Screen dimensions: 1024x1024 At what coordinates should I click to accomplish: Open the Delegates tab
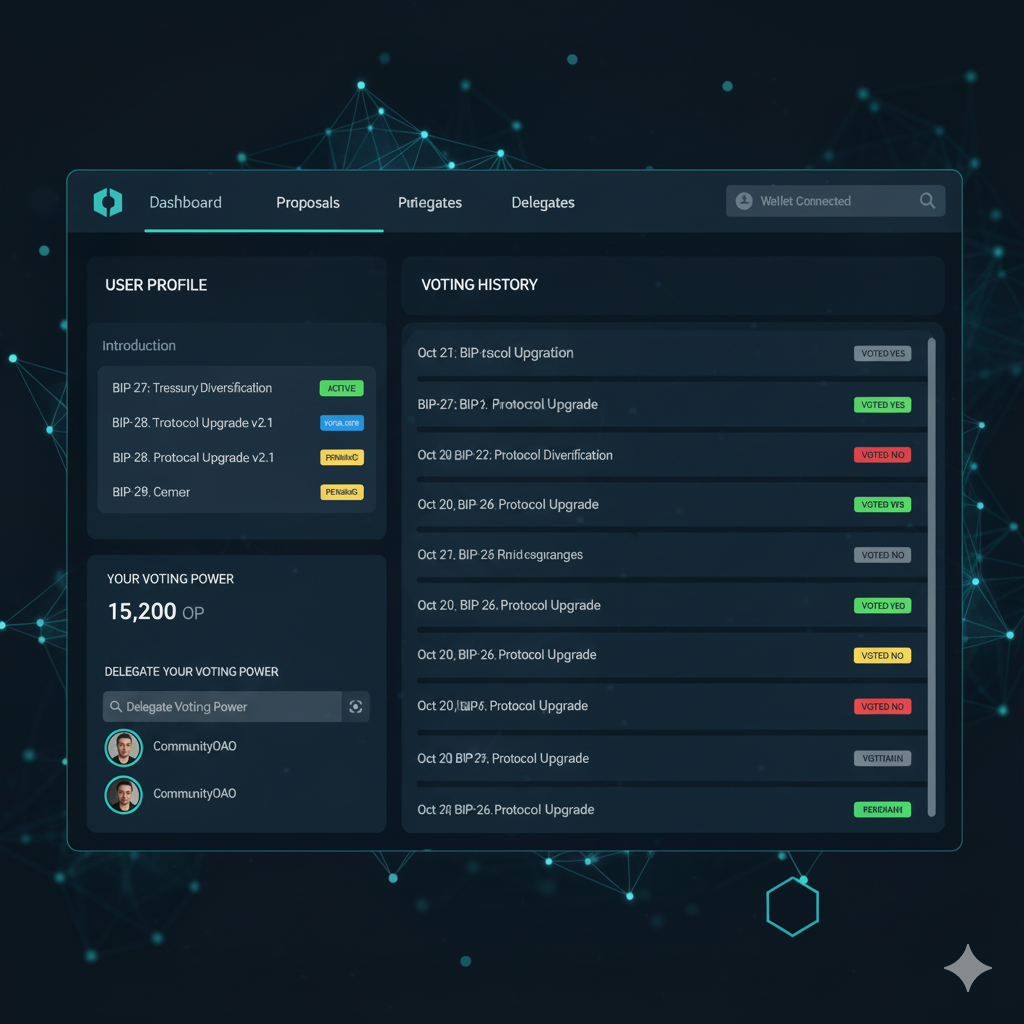click(x=542, y=202)
